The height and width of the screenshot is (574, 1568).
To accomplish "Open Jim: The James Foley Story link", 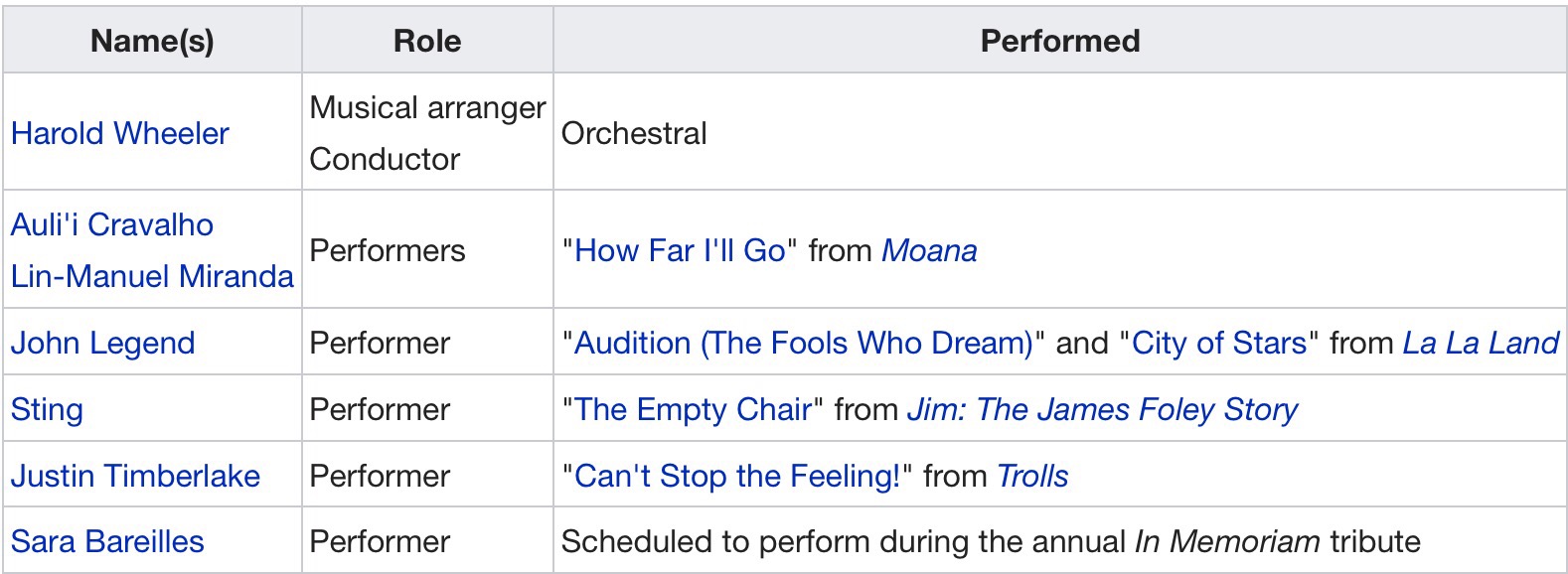I will 1102,409.
